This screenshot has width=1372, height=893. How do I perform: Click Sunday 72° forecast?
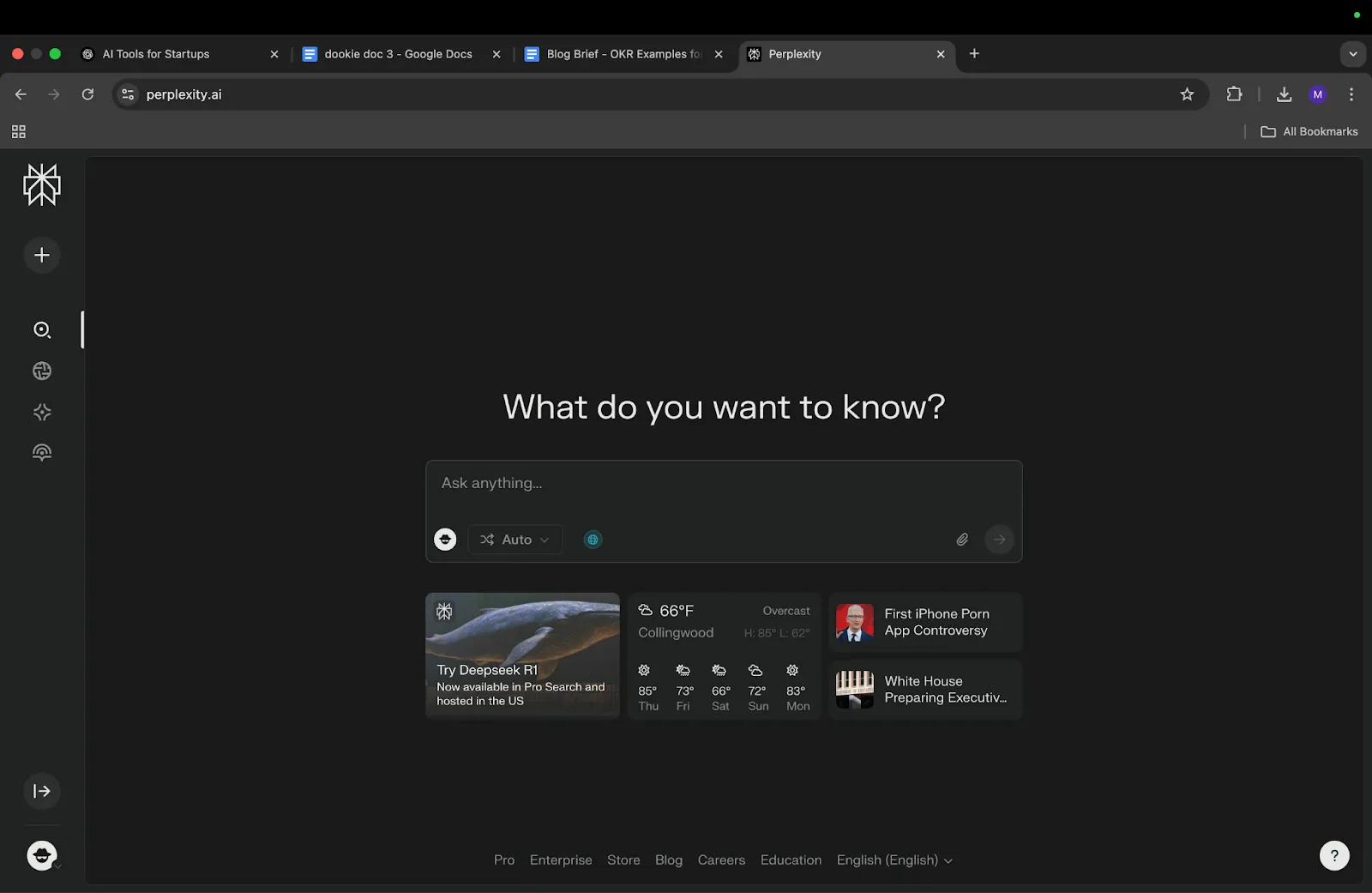[758, 687]
